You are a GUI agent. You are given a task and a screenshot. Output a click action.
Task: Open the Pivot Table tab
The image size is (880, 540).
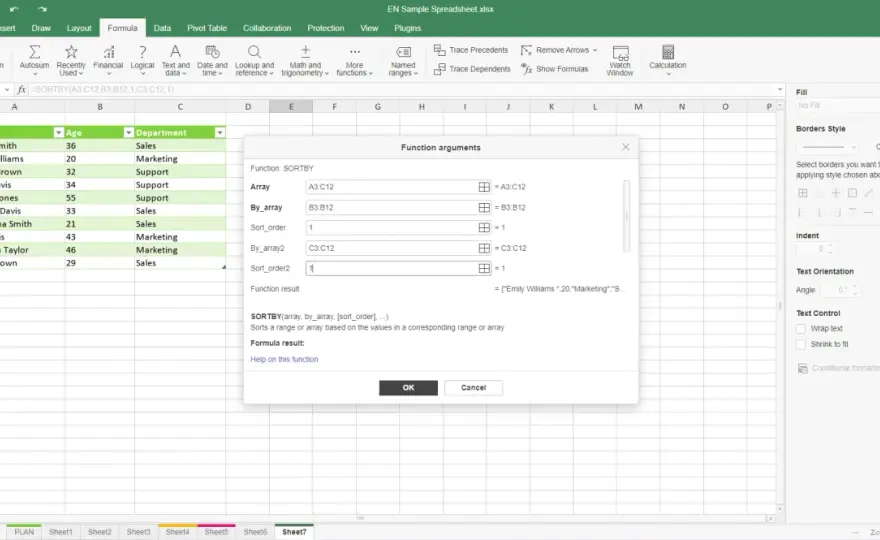coord(207,28)
